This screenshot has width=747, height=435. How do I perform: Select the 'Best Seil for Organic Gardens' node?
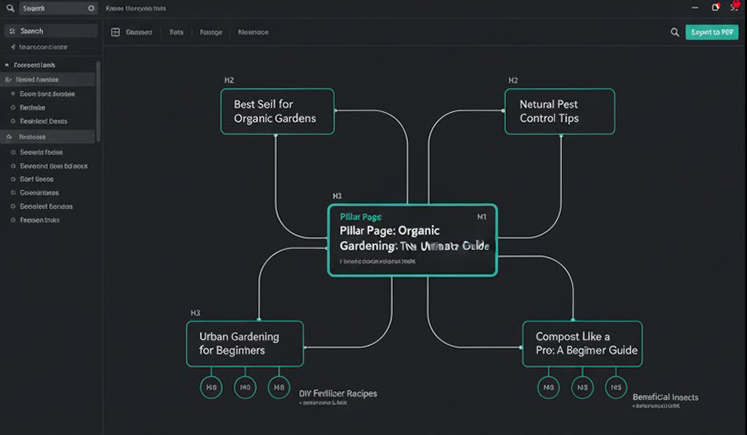[x=277, y=111]
